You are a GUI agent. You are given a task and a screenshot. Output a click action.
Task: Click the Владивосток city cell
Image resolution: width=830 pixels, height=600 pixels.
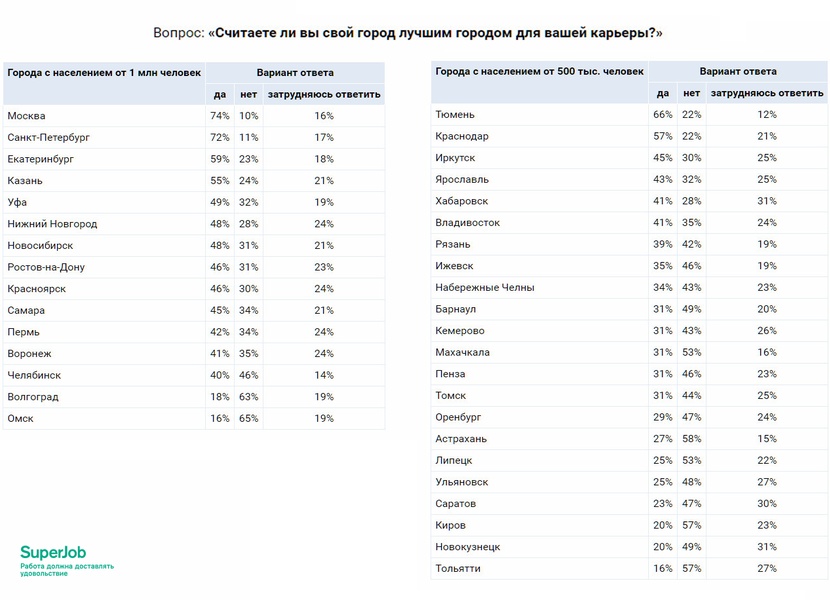(x=468, y=223)
